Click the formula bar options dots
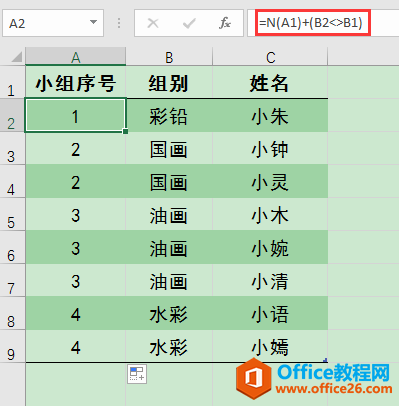This screenshot has width=399, height=406. (119, 23)
